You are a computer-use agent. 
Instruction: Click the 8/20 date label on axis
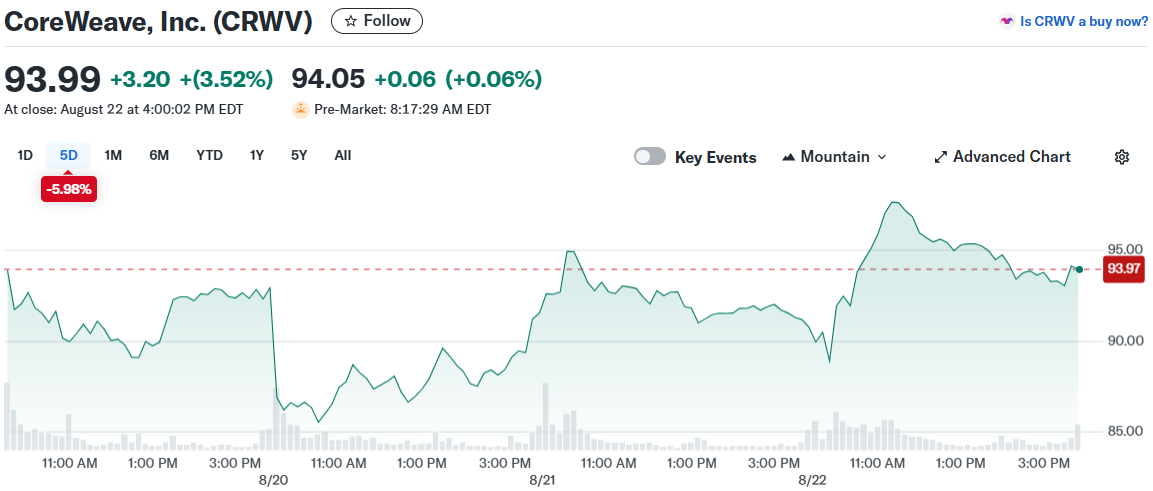pyautogui.click(x=274, y=480)
